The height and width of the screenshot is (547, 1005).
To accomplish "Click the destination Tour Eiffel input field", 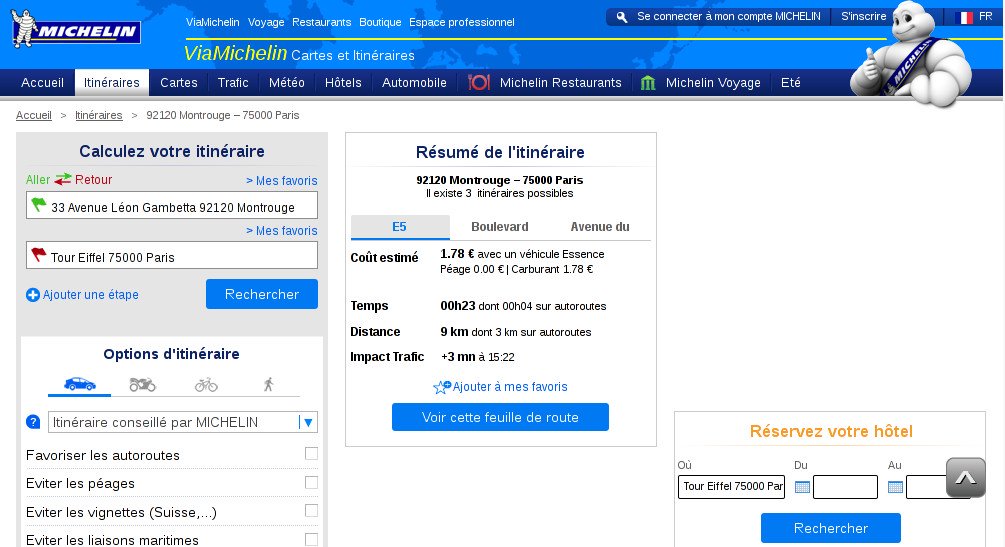I will 172,256.
